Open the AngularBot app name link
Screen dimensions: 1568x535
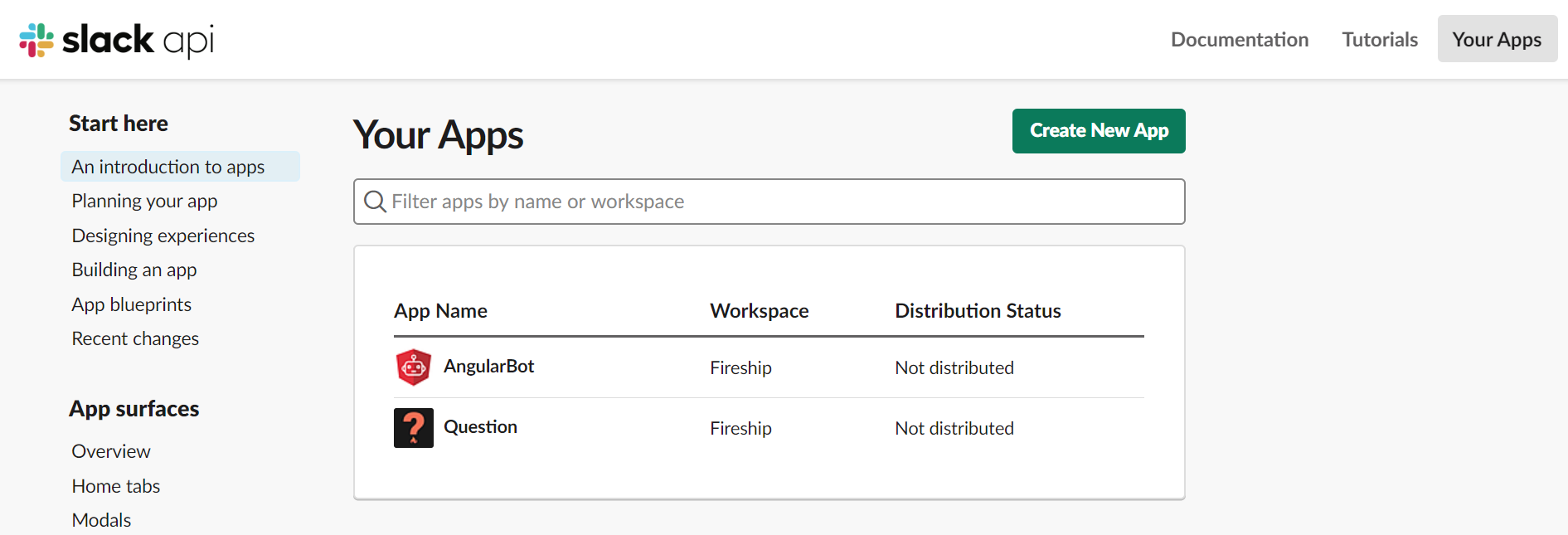coord(488,367)
